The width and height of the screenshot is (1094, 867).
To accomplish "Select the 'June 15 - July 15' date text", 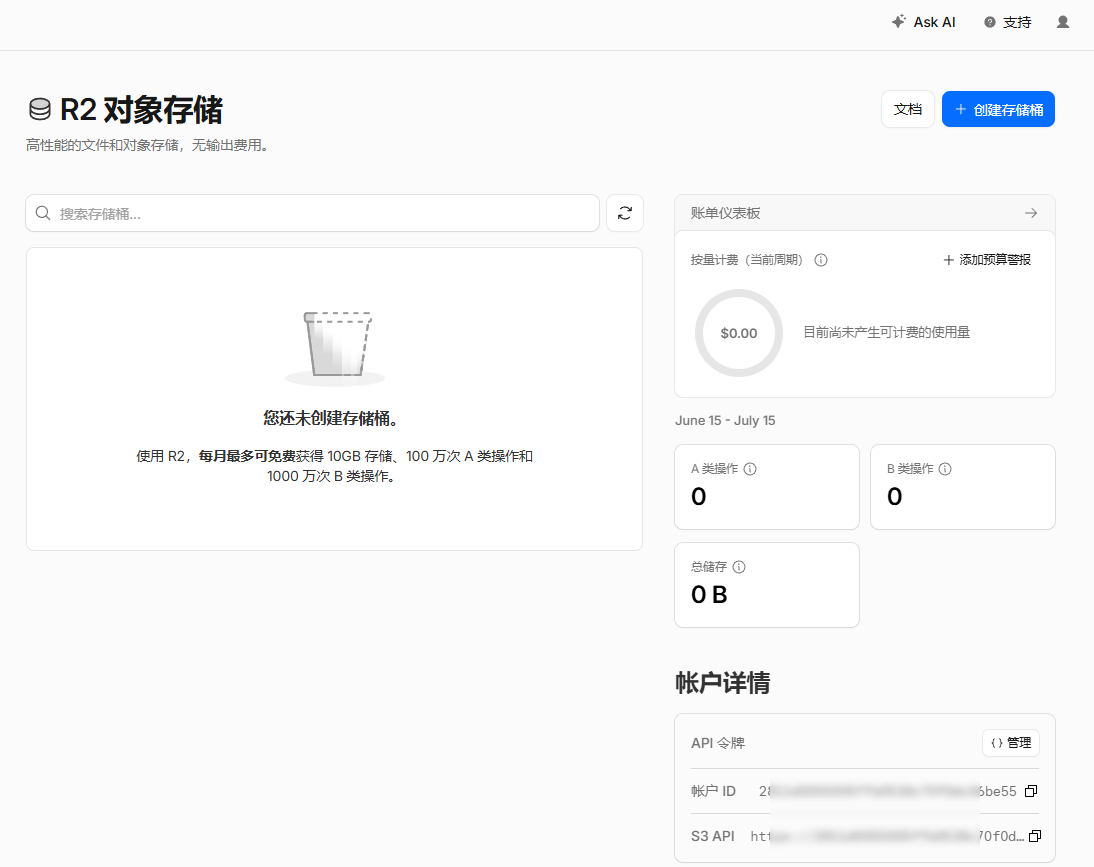I will pos(725,421).
